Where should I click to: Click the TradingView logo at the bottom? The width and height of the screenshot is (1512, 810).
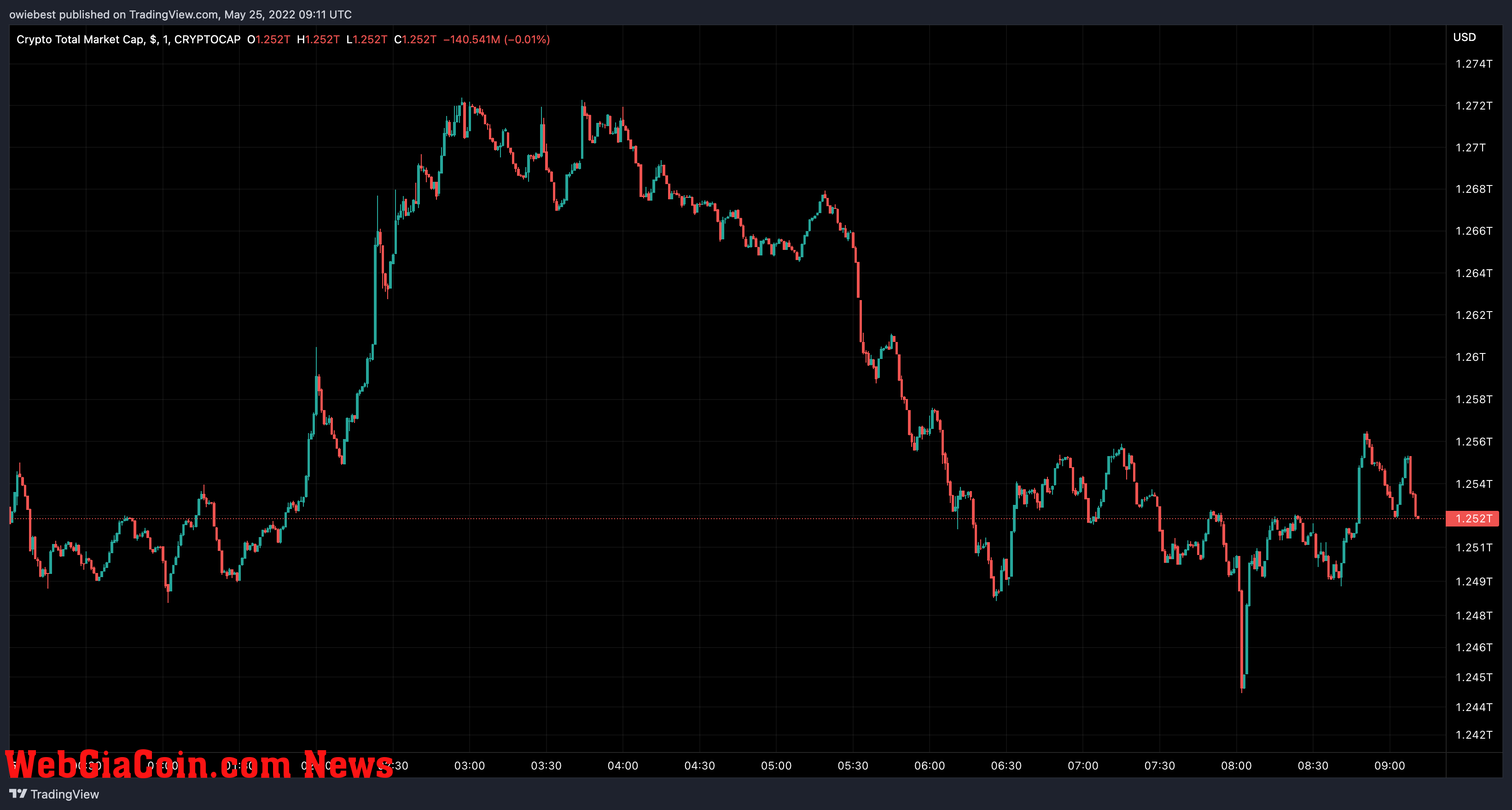tap(54, 793)
